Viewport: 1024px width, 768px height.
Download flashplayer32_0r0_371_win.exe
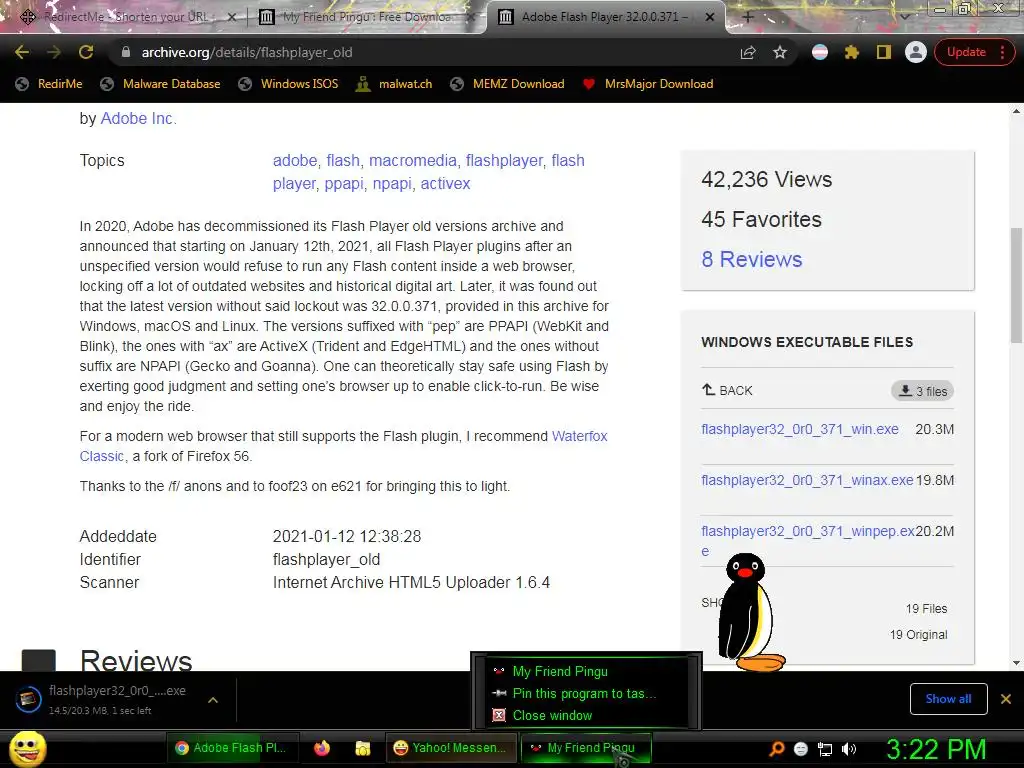[x=800, y=429]
